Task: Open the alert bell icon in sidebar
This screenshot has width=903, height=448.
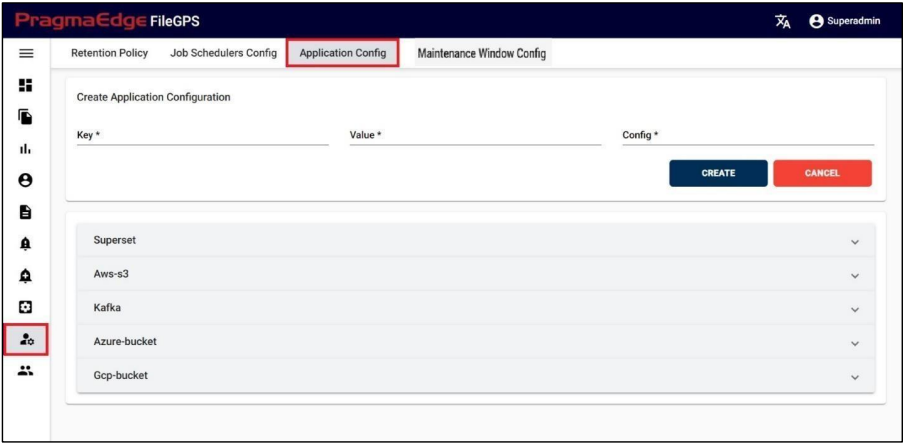Action: coord(25,244)
